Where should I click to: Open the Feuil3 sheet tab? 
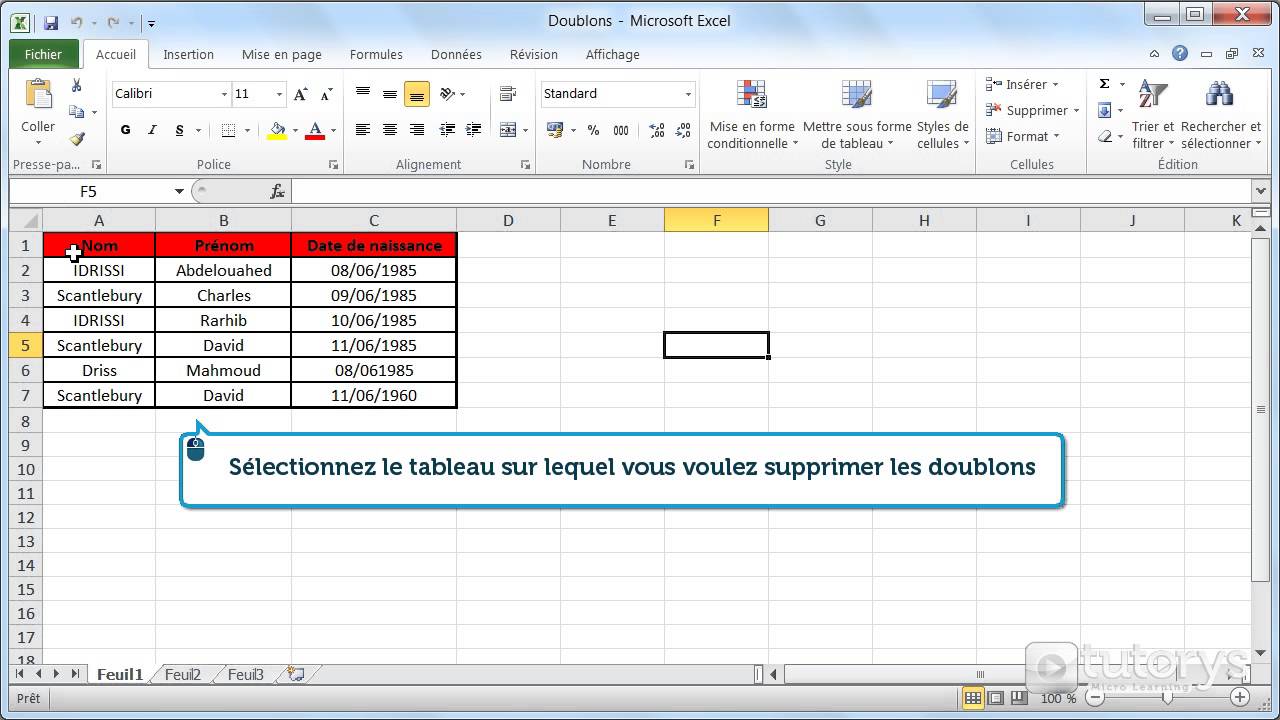tap(246, 675)
